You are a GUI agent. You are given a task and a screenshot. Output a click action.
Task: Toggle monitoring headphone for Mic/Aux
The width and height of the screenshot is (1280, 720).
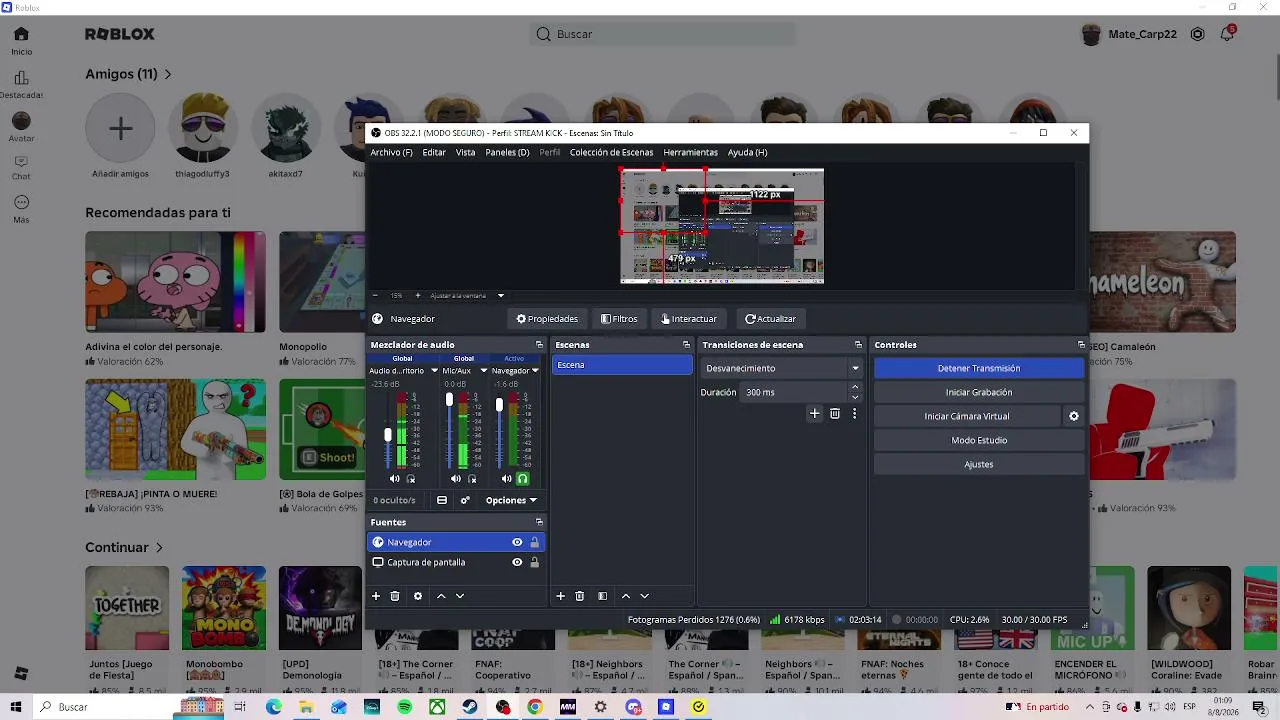pyautogui.click(x=472, y=479)
